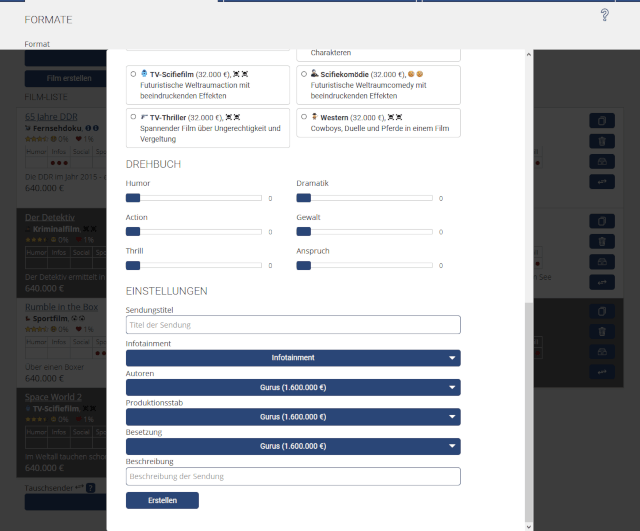Select the Western radio button

pyautogui.click(x=304, y=117)
